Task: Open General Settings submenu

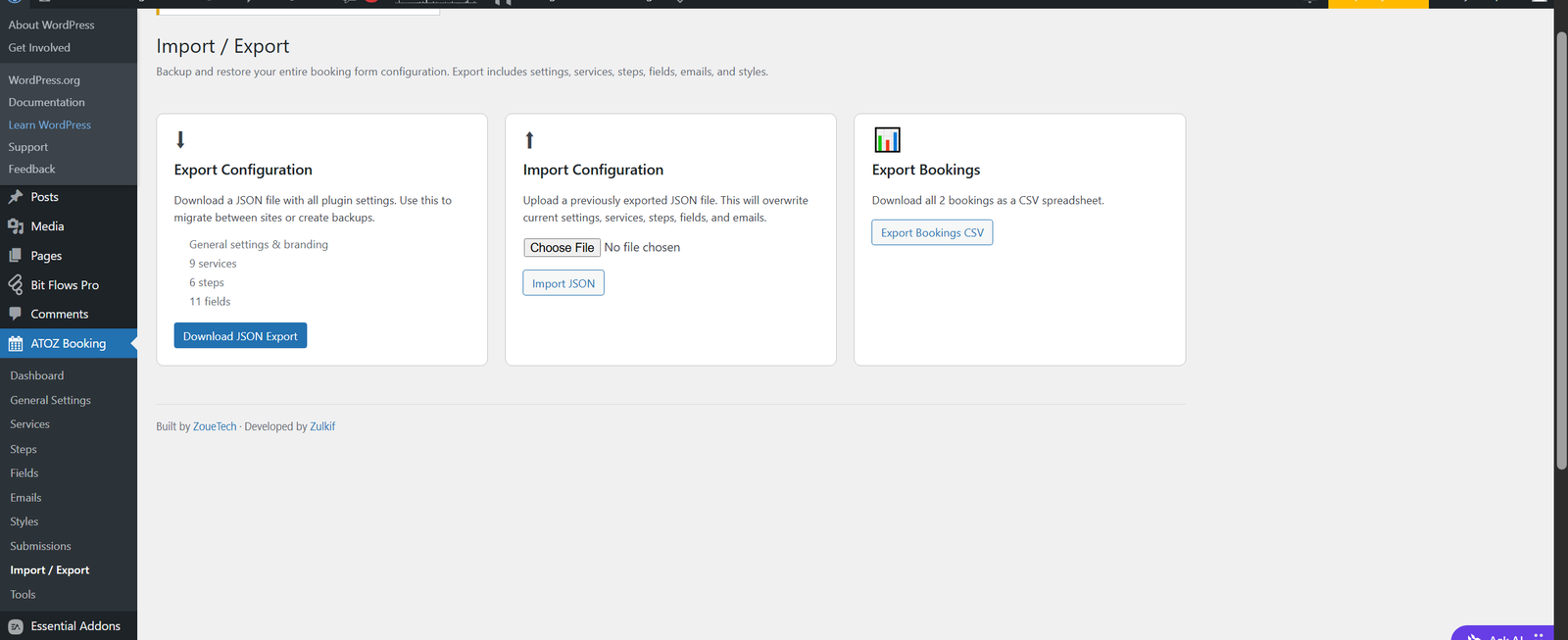Action: pos(51,400)
